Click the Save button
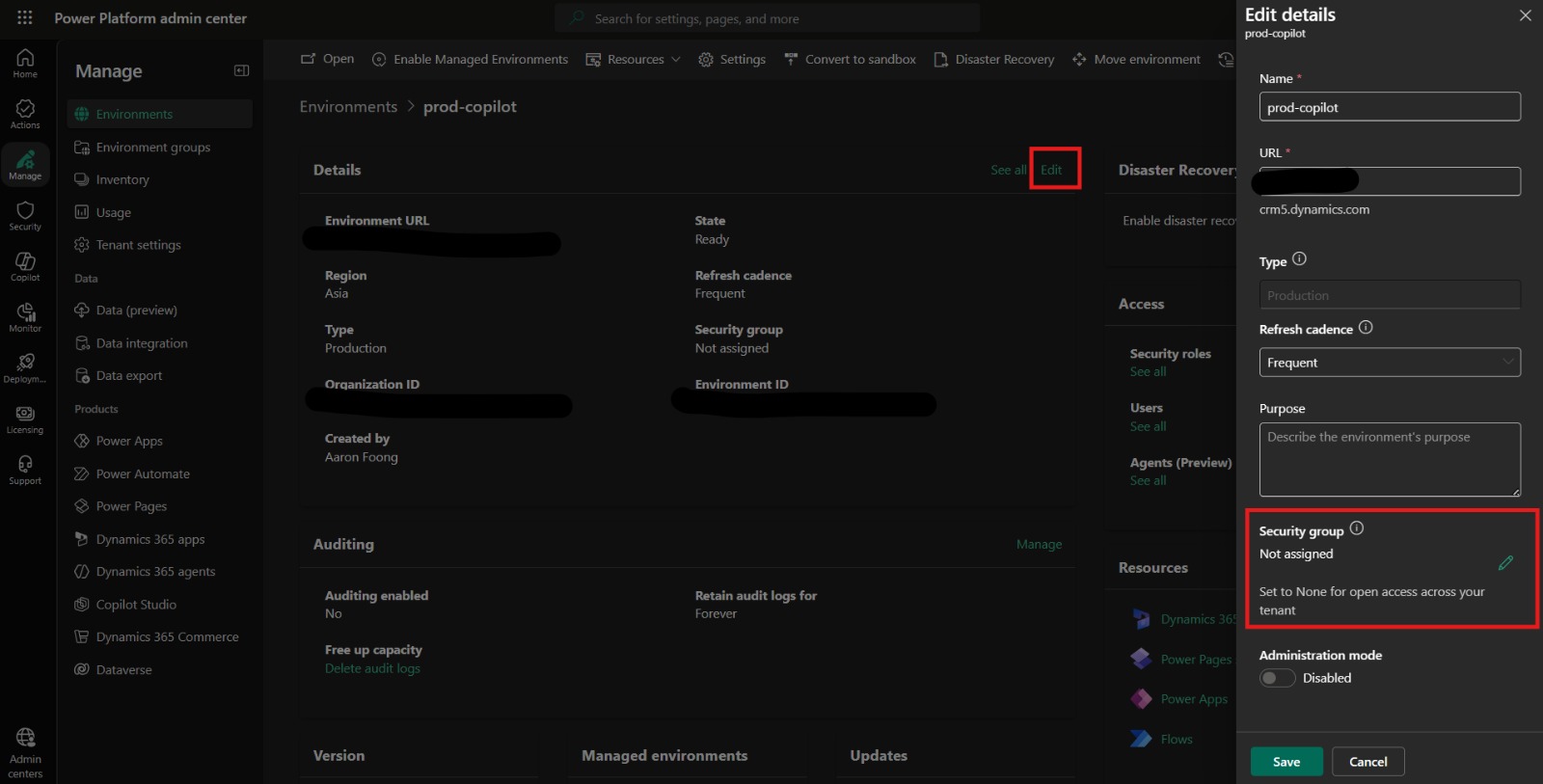 (1286, 762)
